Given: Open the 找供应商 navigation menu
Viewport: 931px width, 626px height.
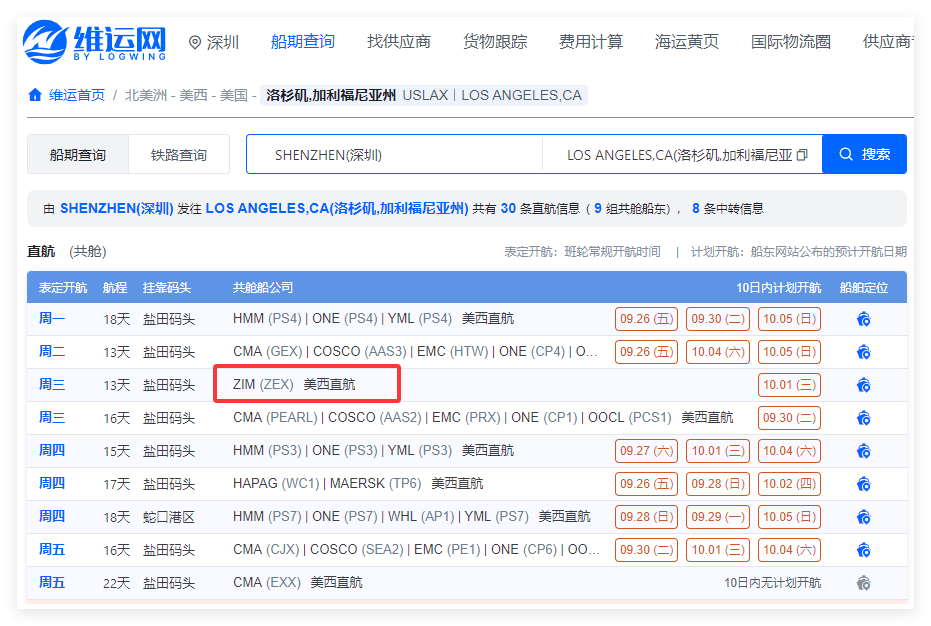Looking at the screenshot, I should pyautogui.click(x=399, y=42).
